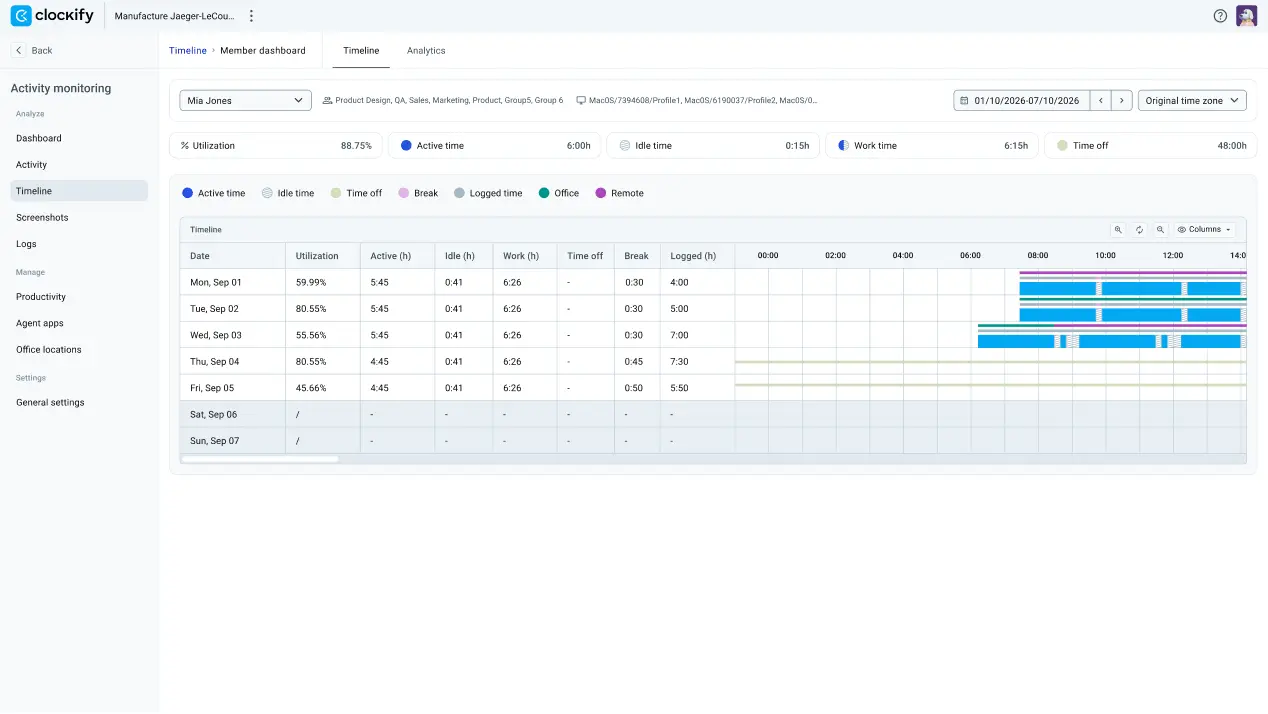Reset the timeline zoom

click(x=1139, y=230)
